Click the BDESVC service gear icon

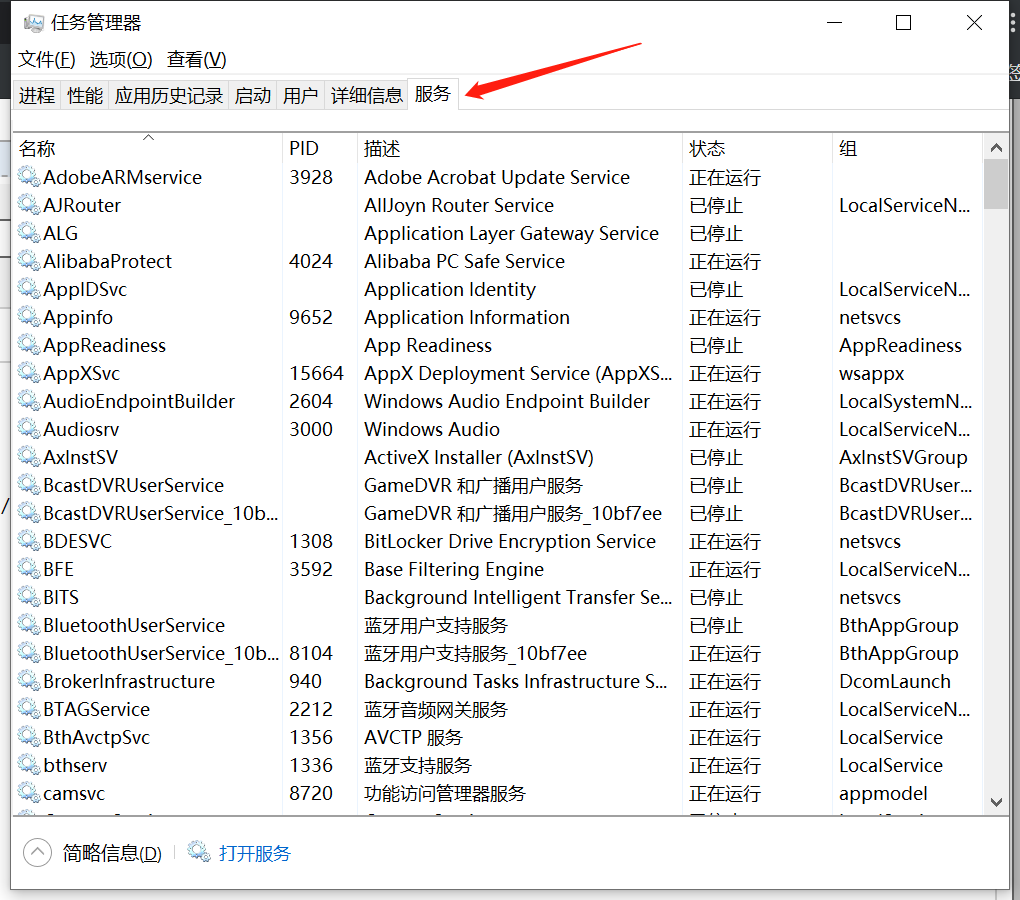[x=29, y=541]
